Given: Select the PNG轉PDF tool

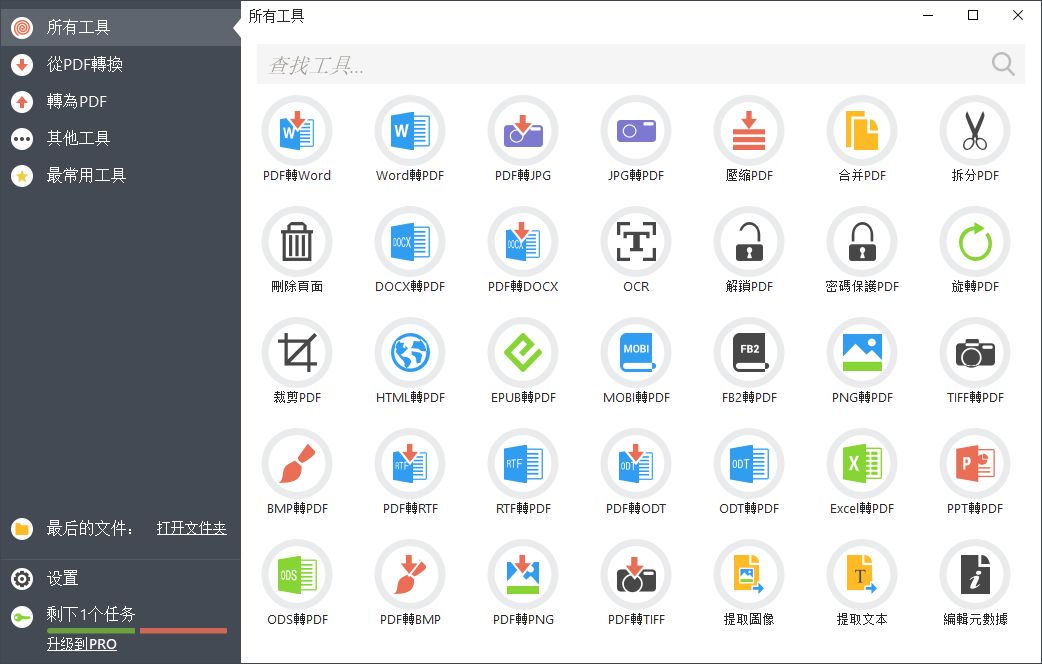Looking at the screenshot, I should (861, 353).
